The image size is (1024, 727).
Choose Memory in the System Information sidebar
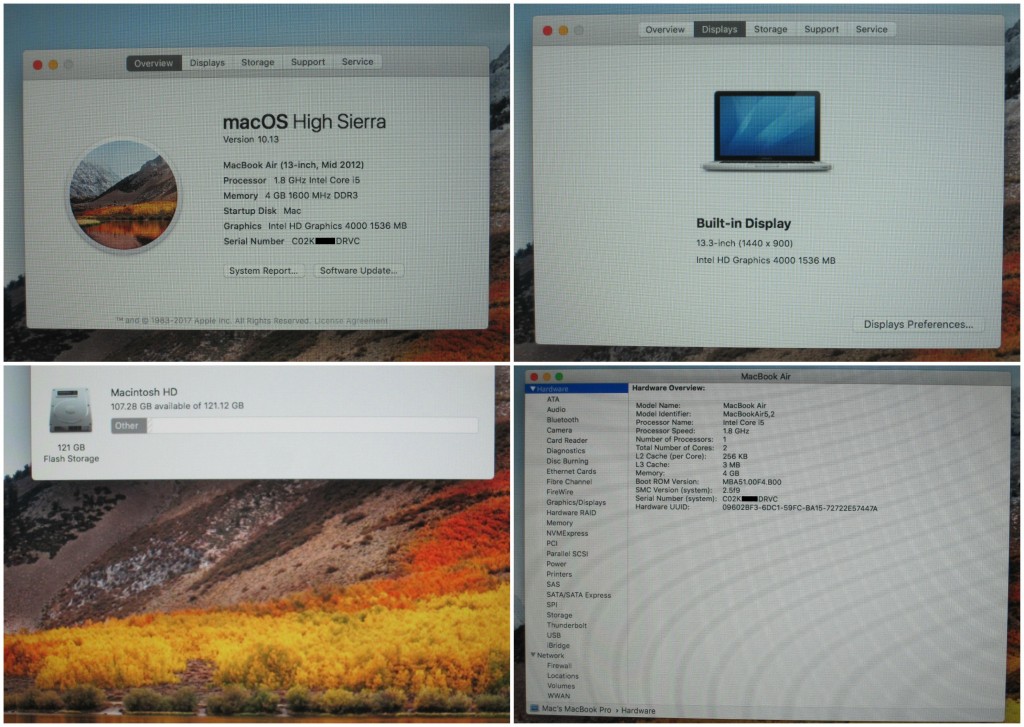559,523
